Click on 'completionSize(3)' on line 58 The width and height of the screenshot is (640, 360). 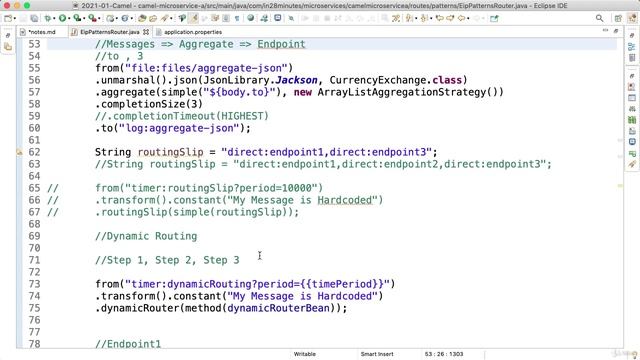(151, 104)
